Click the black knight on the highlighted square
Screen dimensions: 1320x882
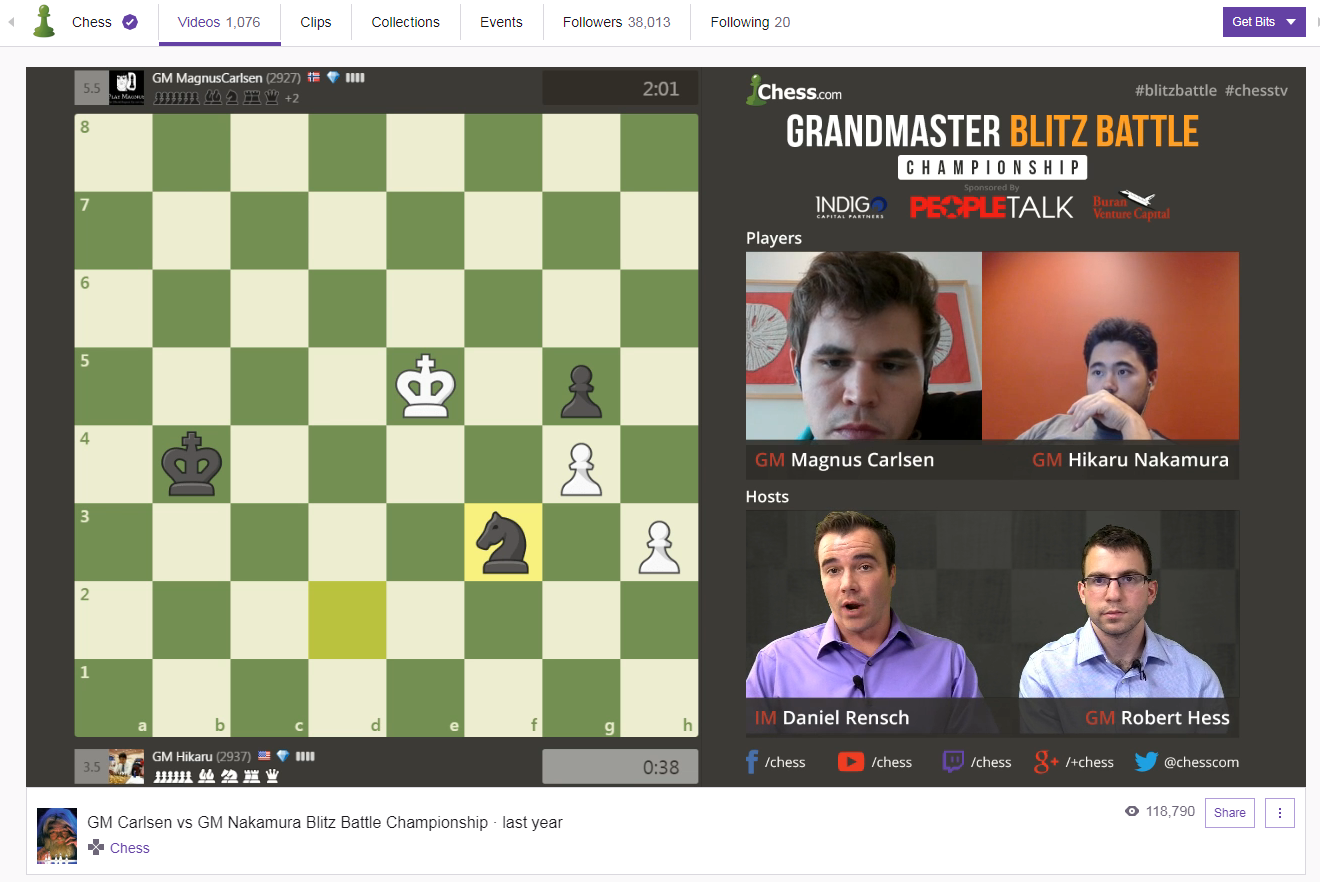(503, 542)
